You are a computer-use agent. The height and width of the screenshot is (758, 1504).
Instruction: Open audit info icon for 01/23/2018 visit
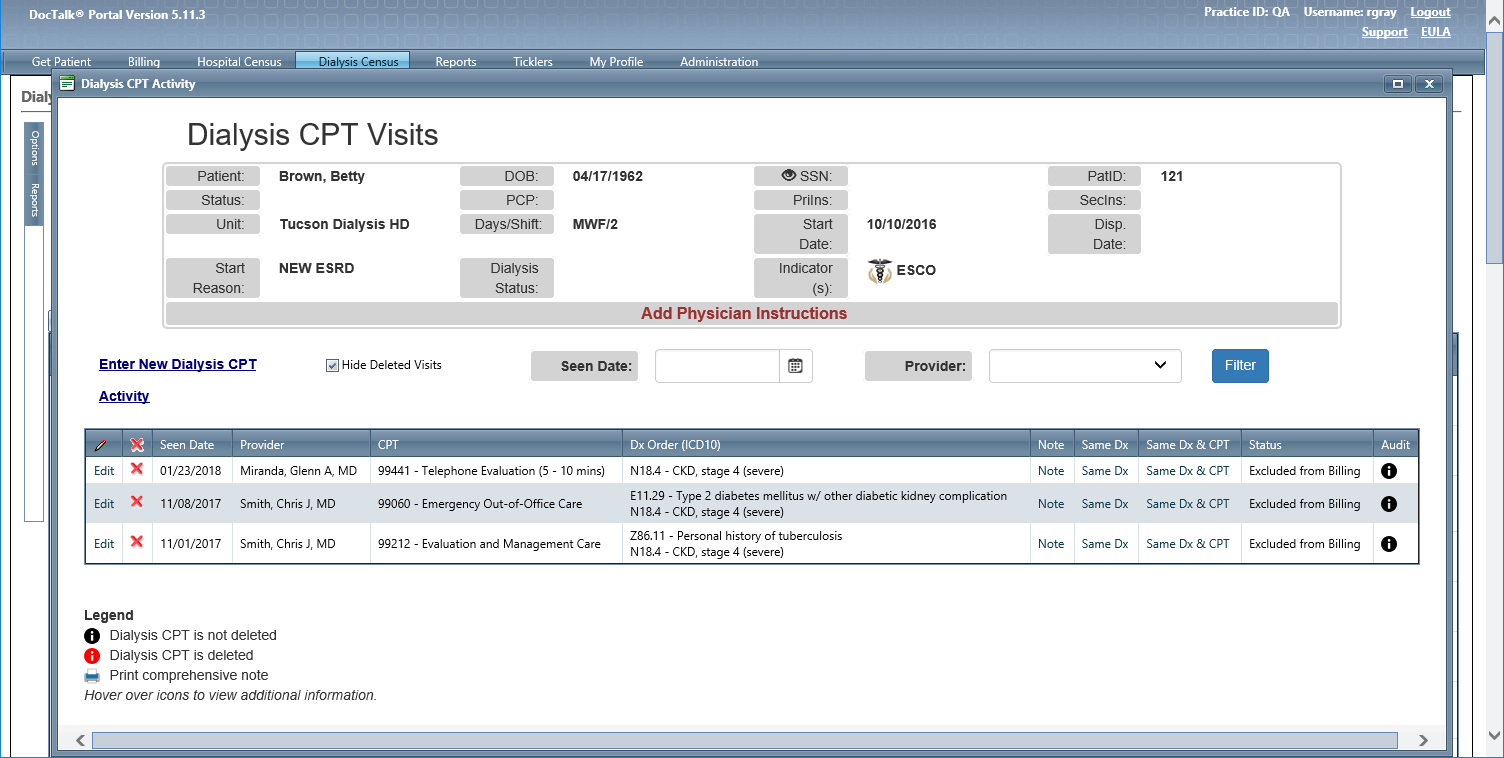click(x=1388, y=471)
